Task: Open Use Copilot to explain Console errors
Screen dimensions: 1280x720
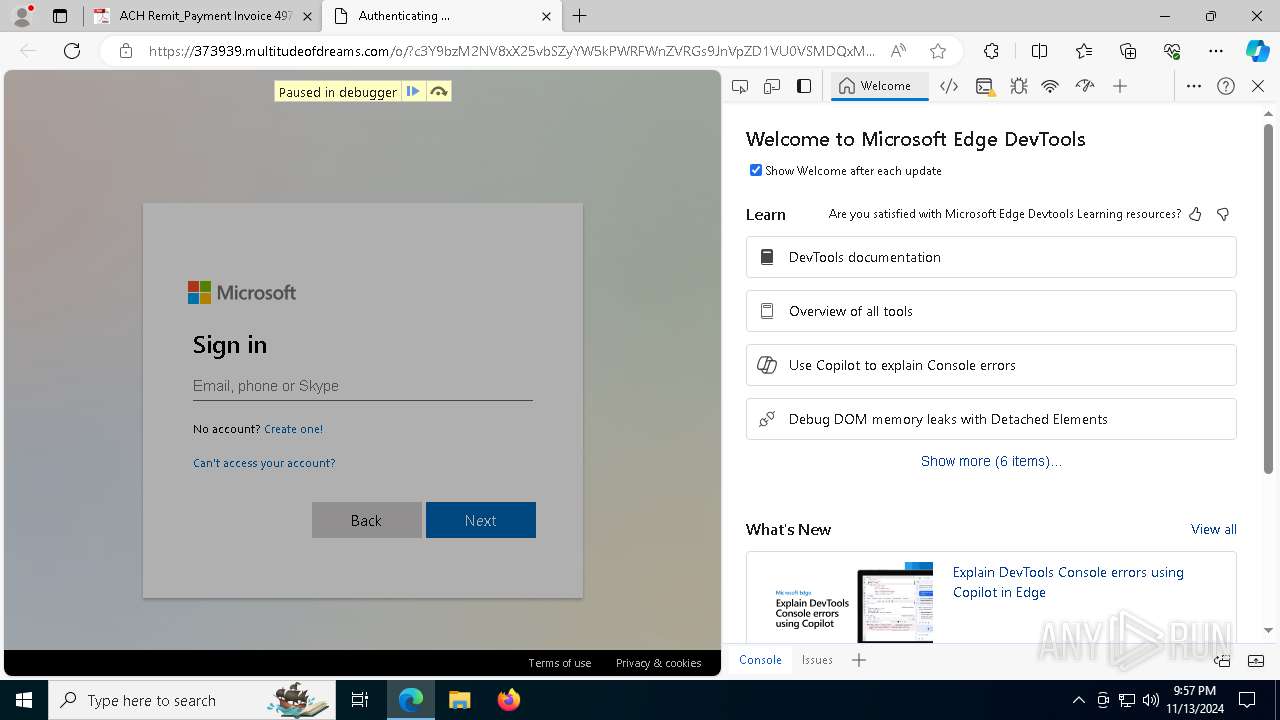Action: pyautogui.click(x=991, y=365)
